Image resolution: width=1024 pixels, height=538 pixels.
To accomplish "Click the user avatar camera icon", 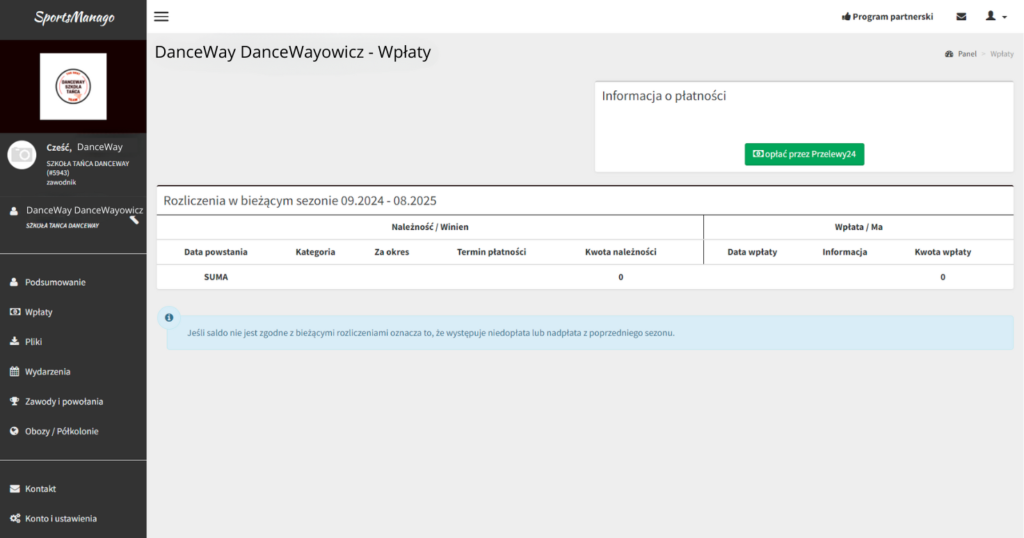I will click(x=22, y=155).
